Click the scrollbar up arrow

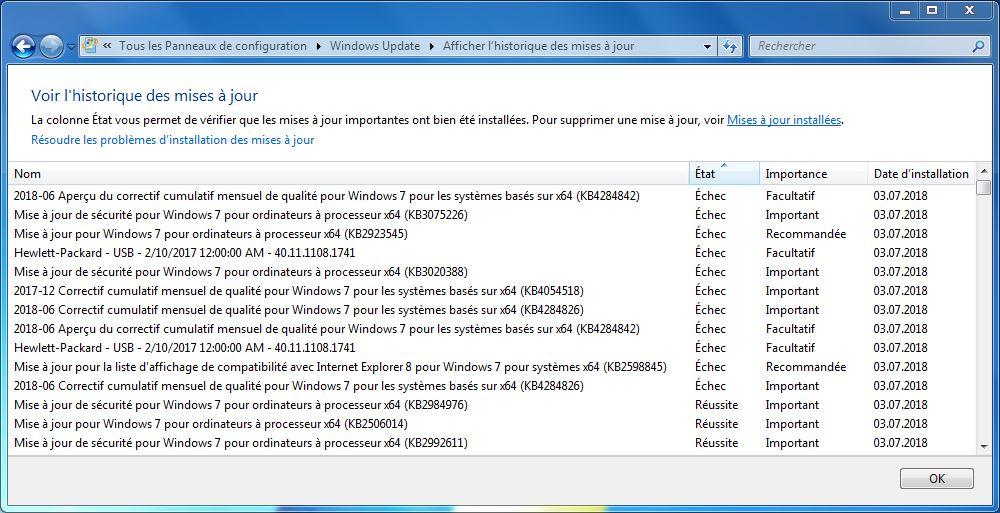[x=984, y=171]
